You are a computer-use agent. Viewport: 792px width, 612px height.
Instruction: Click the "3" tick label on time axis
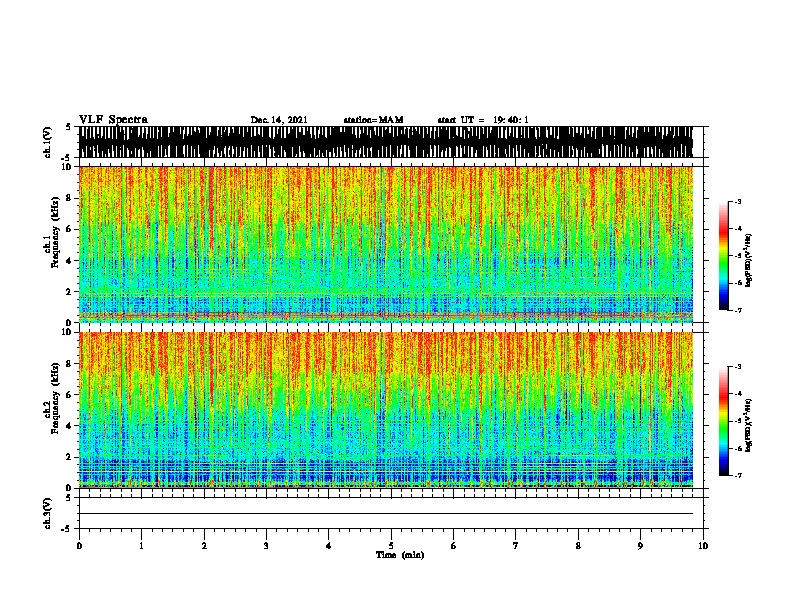(x=266, y=546)
